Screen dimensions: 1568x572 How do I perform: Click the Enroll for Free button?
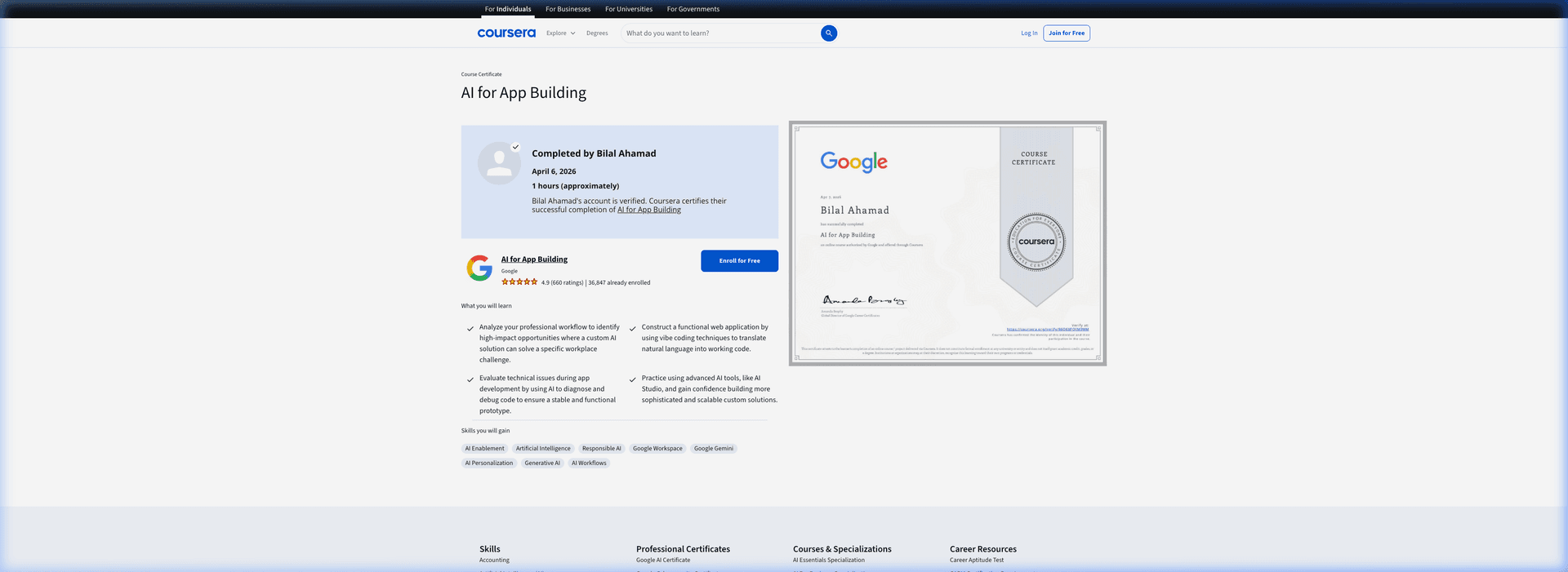pyautogui.click(x=739, y=261)
